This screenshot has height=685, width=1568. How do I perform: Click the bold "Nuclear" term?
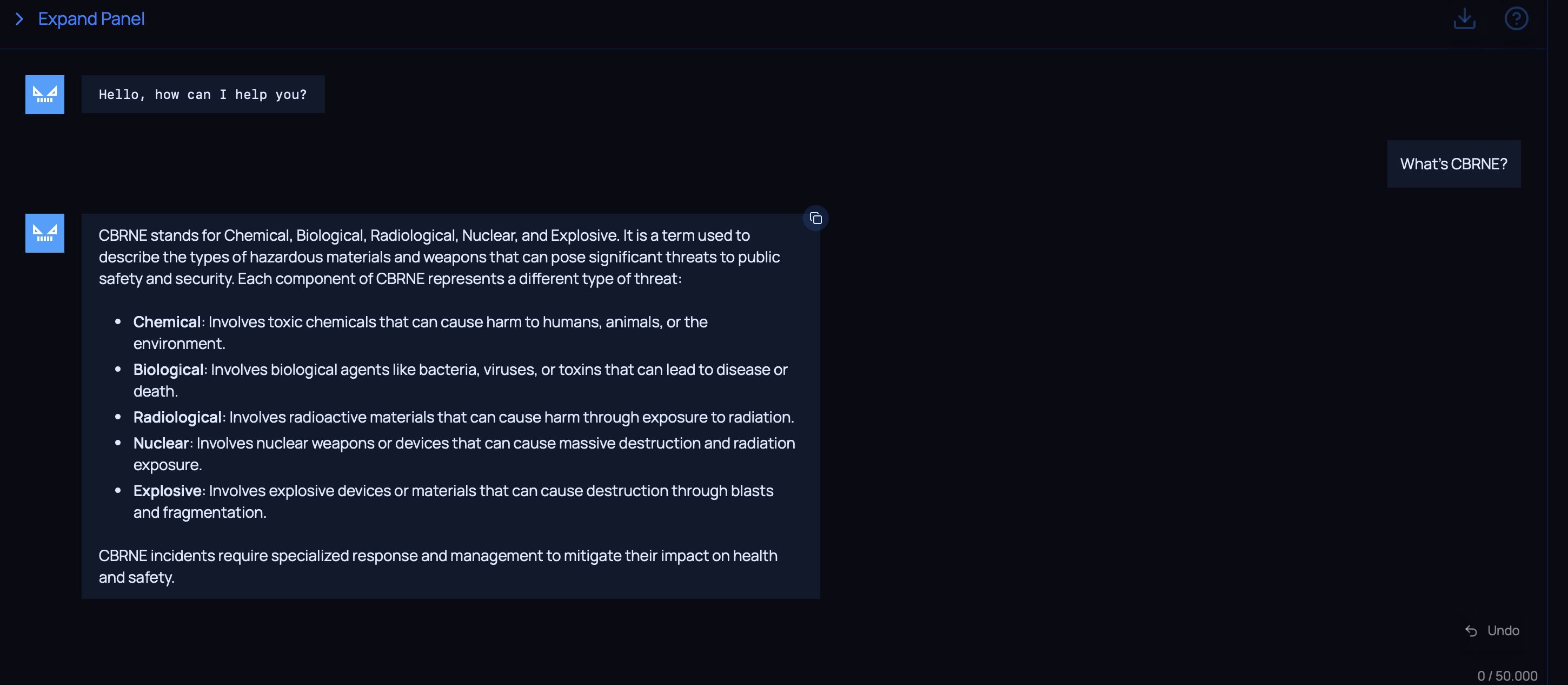(x=161, y=443)
